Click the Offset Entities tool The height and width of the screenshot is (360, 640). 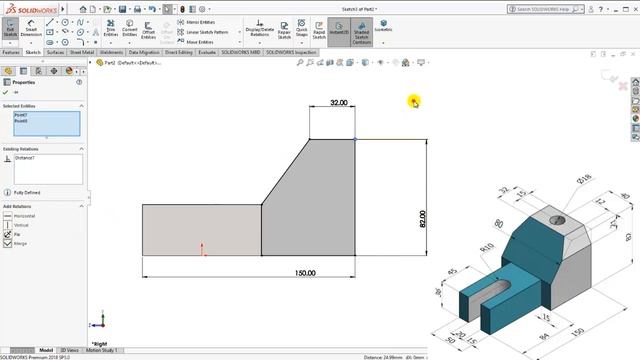[148, 29]
